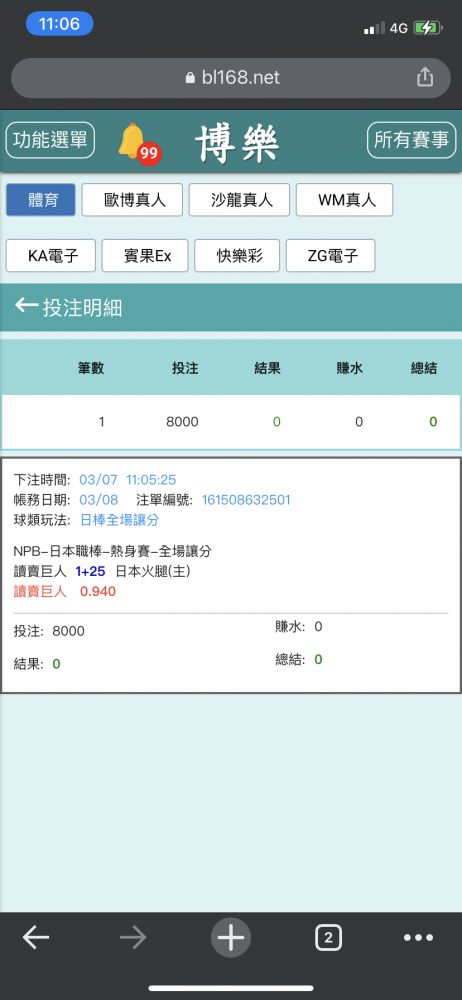Tap the browser forward arrow

133,938
